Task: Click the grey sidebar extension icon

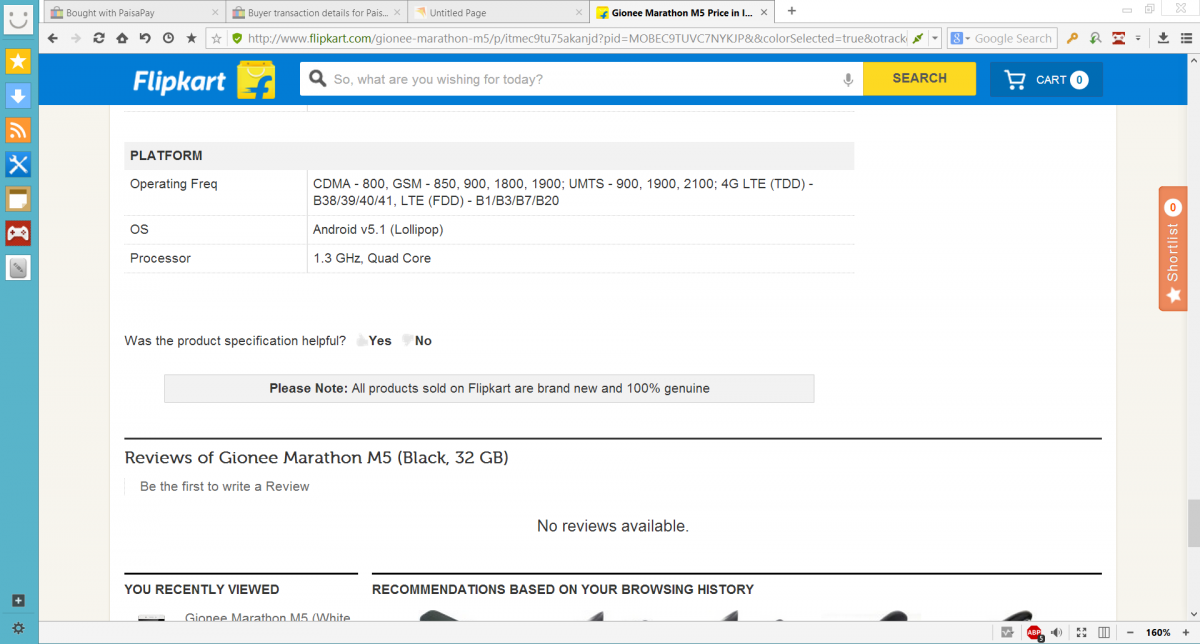Action: (18, 267)
